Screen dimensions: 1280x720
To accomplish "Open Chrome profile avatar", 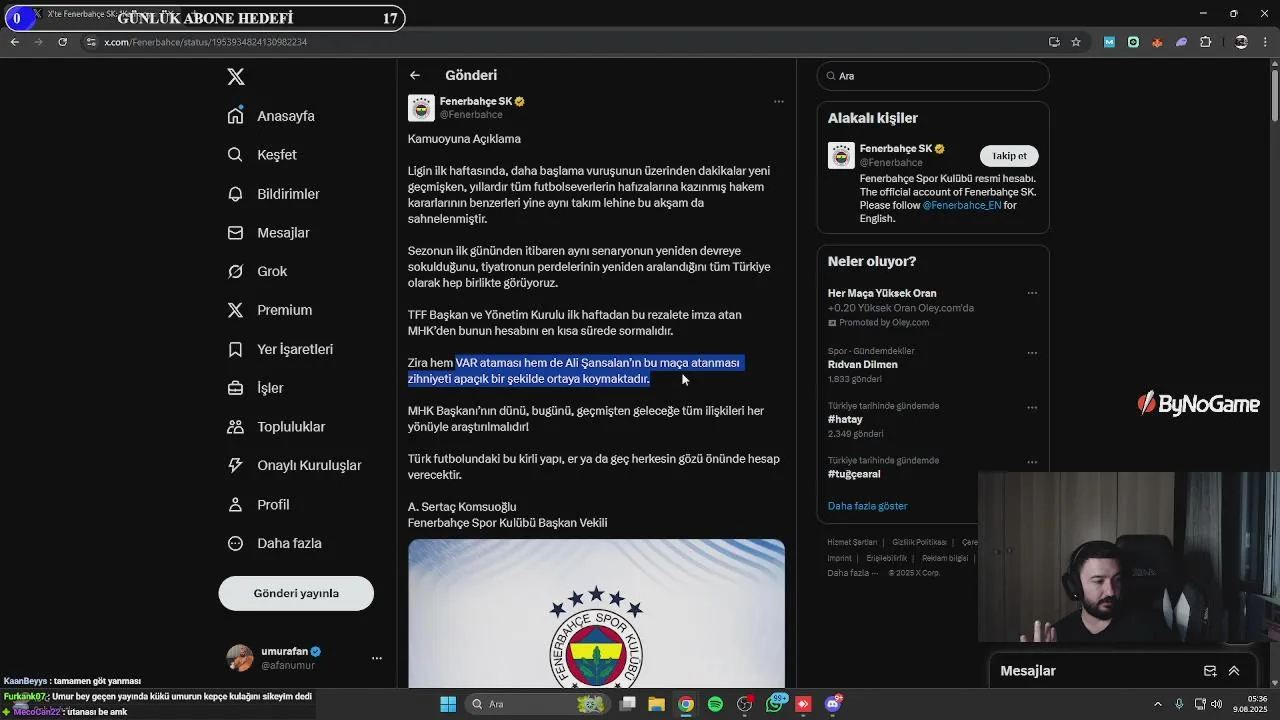I will 1241,42.
